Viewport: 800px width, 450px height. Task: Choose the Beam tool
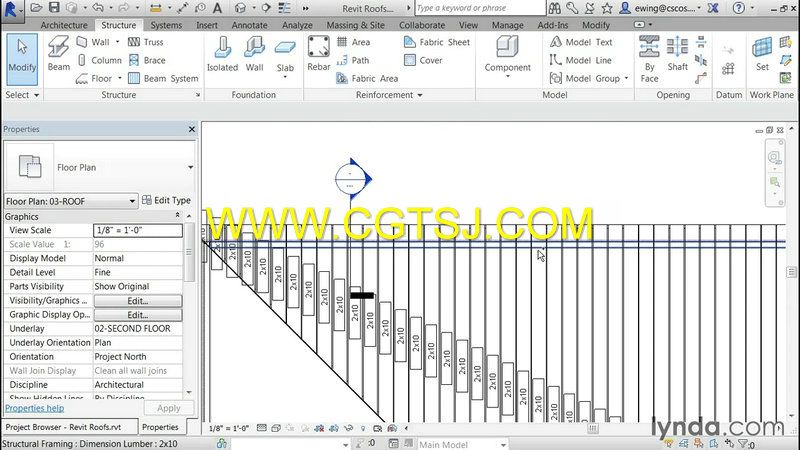click(59, 53)
